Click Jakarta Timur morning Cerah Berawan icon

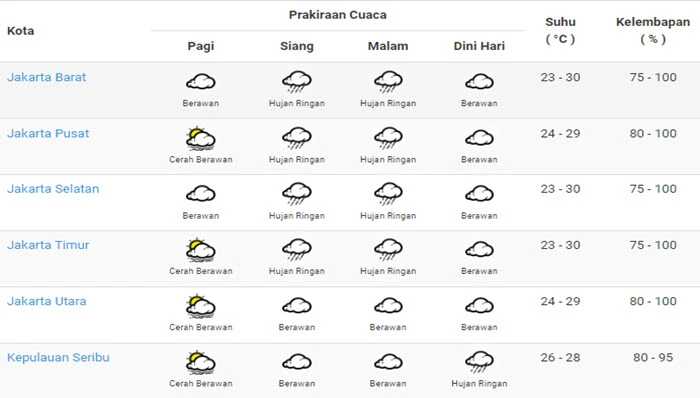click(x=201, y=250)
